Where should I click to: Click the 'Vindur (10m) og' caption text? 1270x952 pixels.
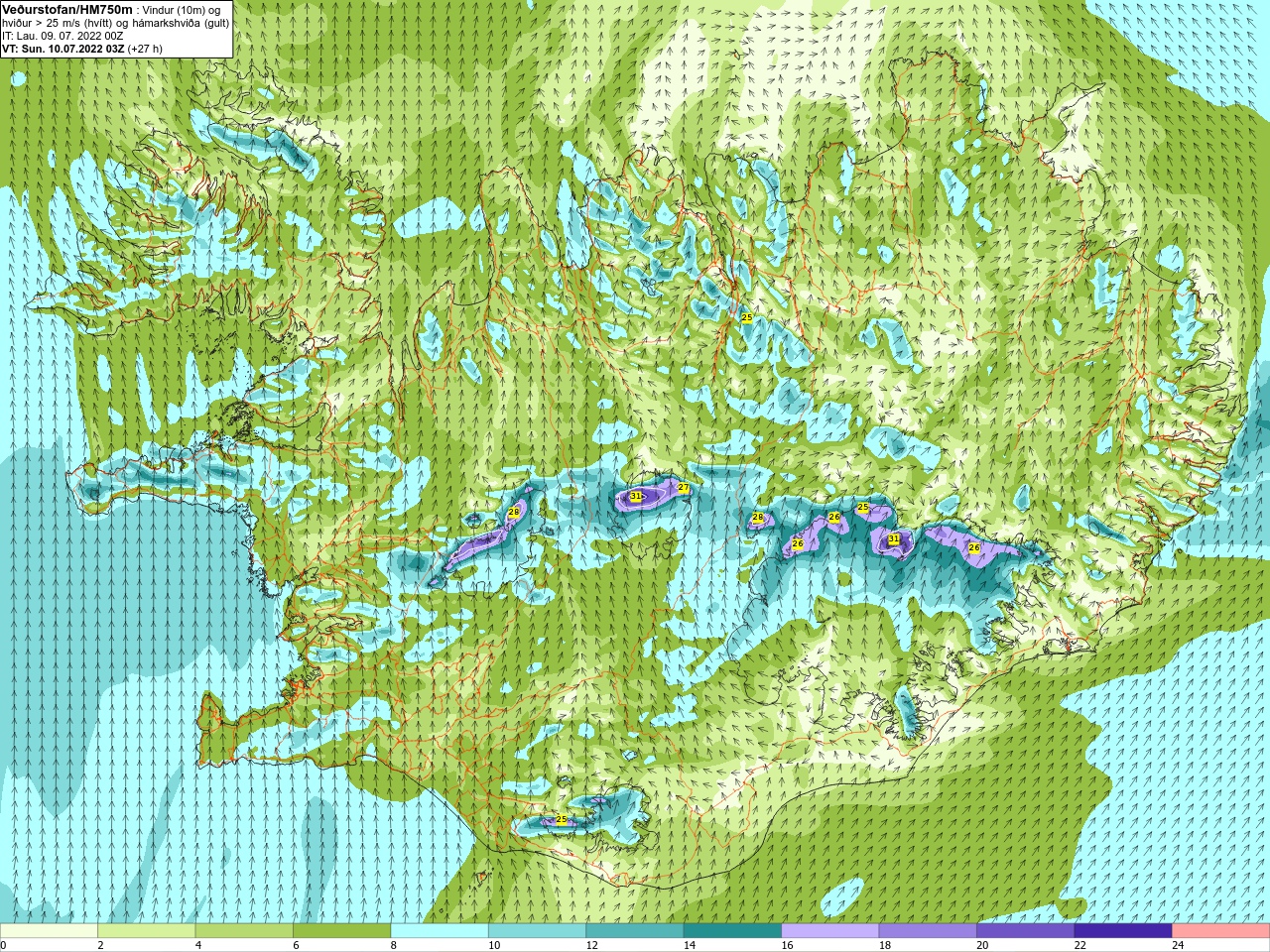tap(182, 10)
